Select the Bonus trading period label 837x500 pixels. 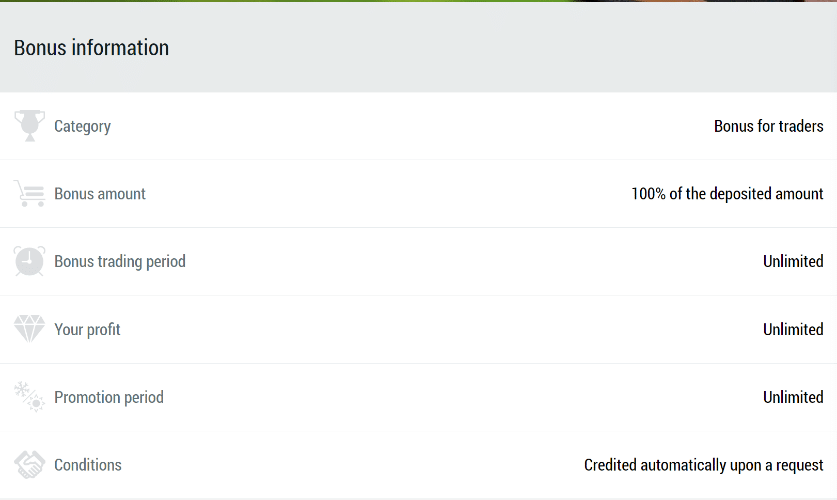120,261
